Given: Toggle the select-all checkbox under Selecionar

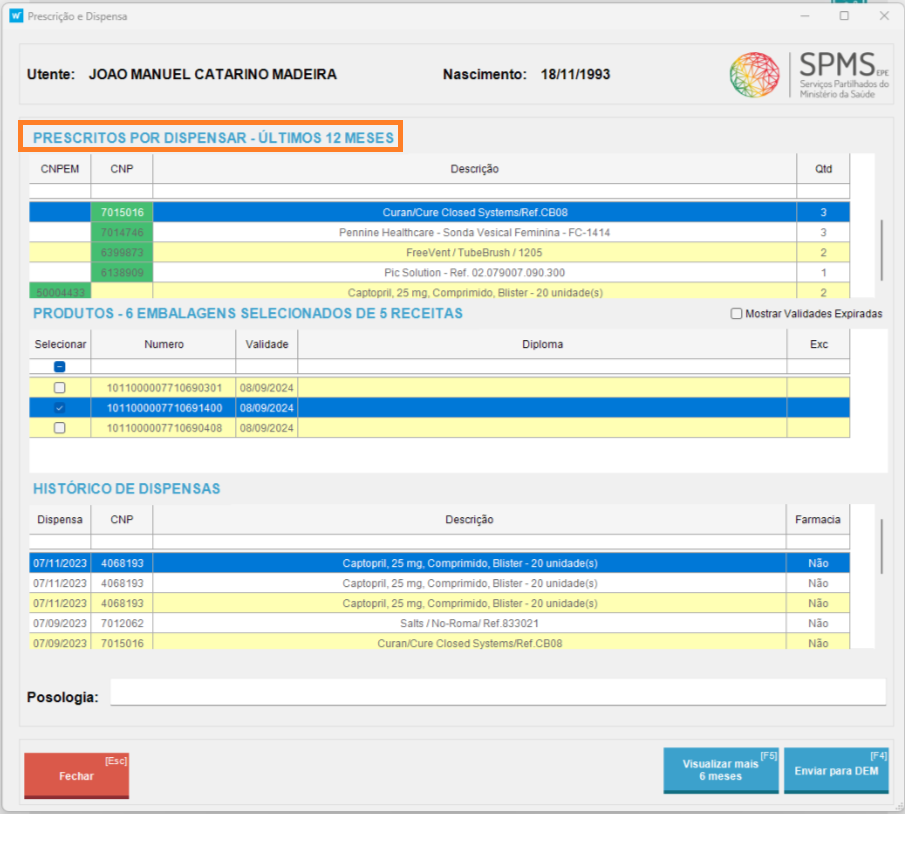Looking at the screenshot, I should 59,367.
